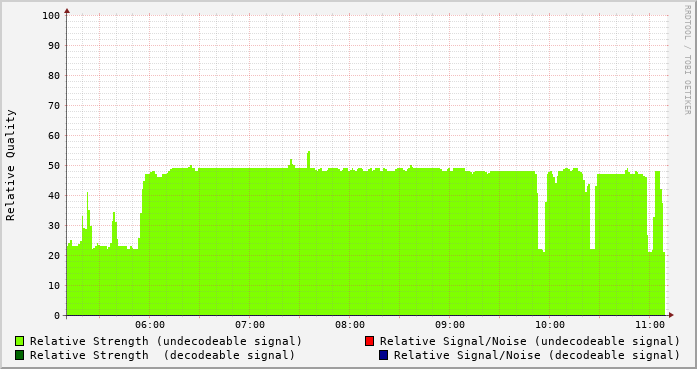
Task: Click the dark green decodeable strength swatch
Action: [20, 355]
